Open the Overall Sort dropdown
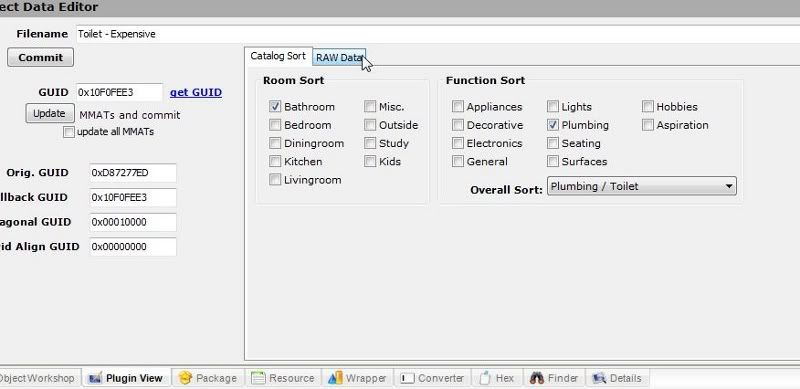 [641, 186]
